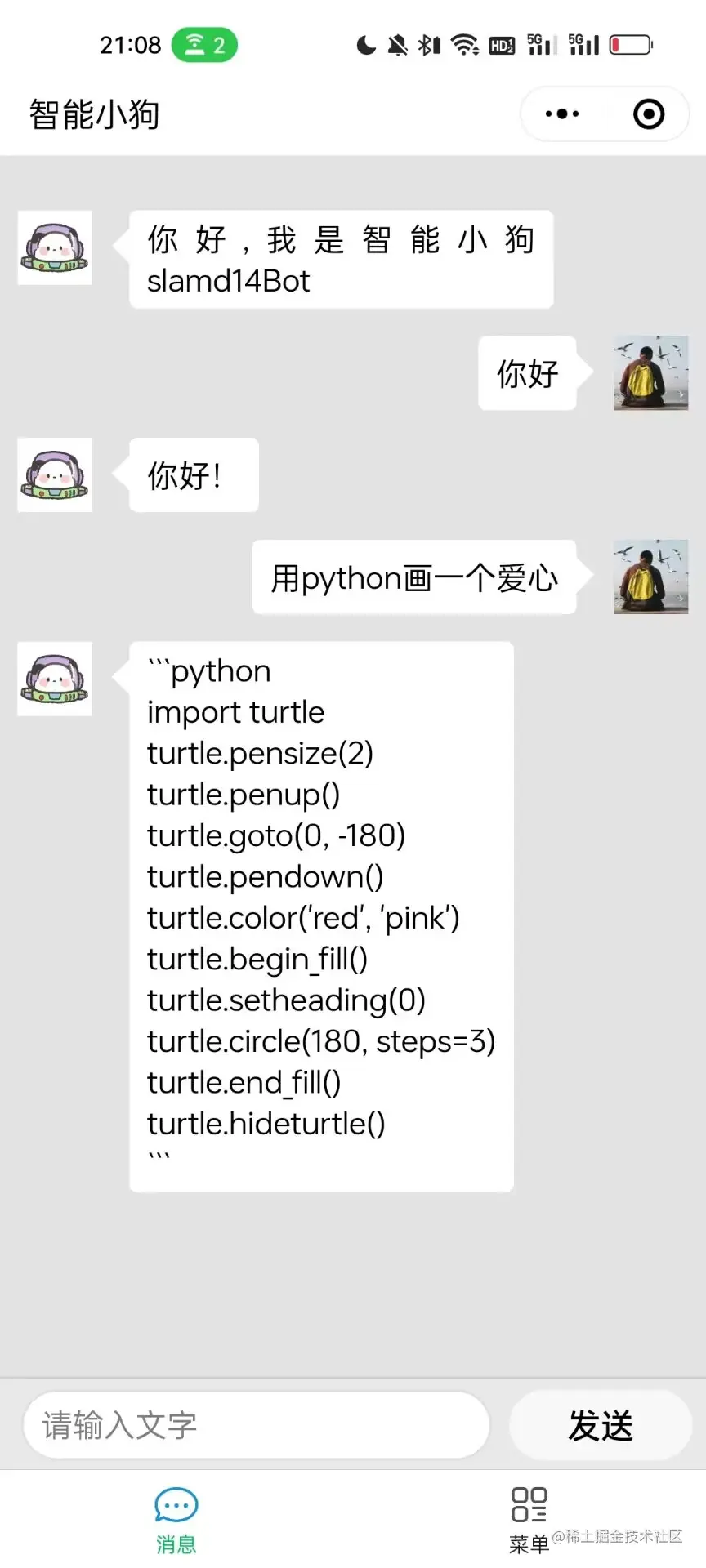
Task: Tap bot avatar beside the python code reply
Action: click(55, 679)
